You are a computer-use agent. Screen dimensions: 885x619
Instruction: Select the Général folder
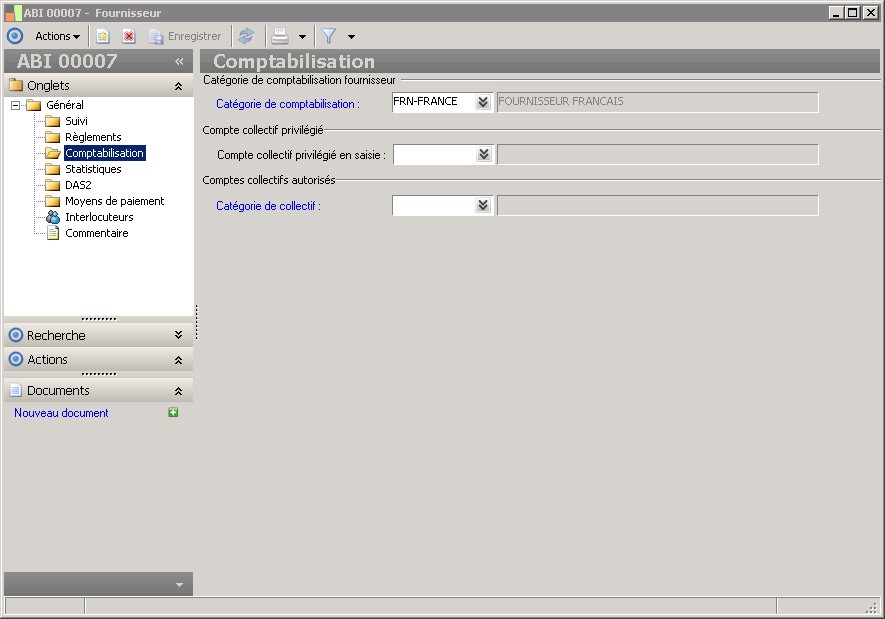point(64,105)
